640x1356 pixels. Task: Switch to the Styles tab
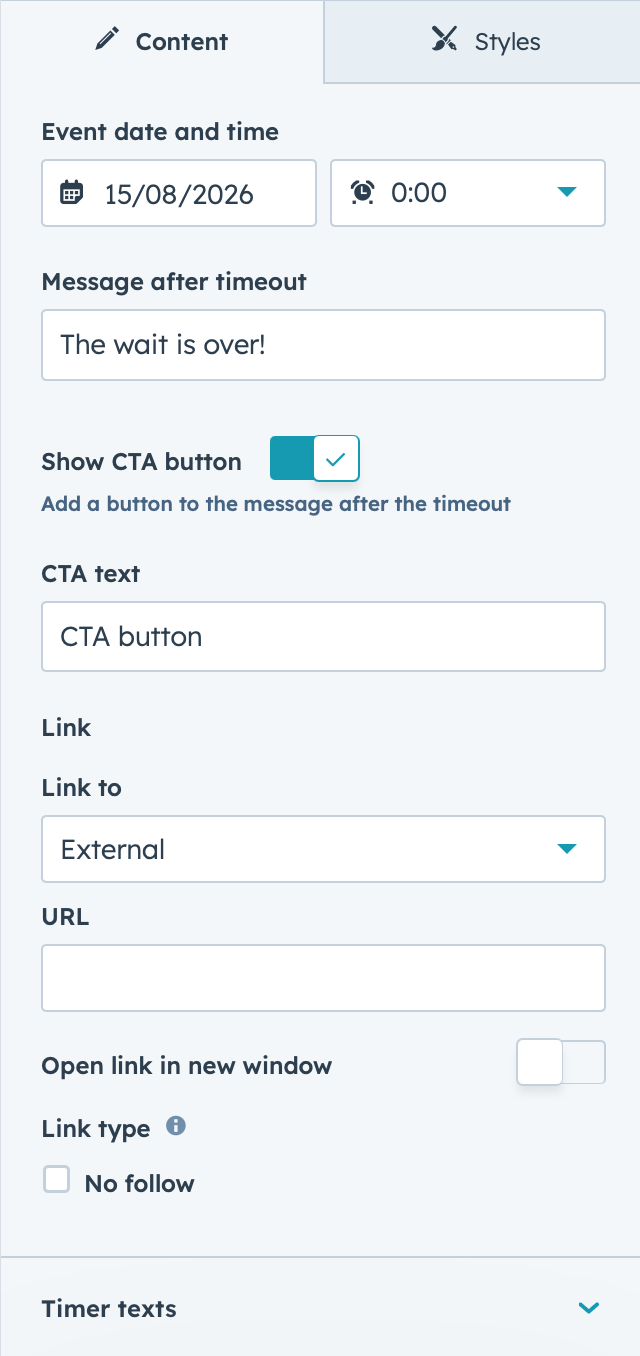(482, 41)
